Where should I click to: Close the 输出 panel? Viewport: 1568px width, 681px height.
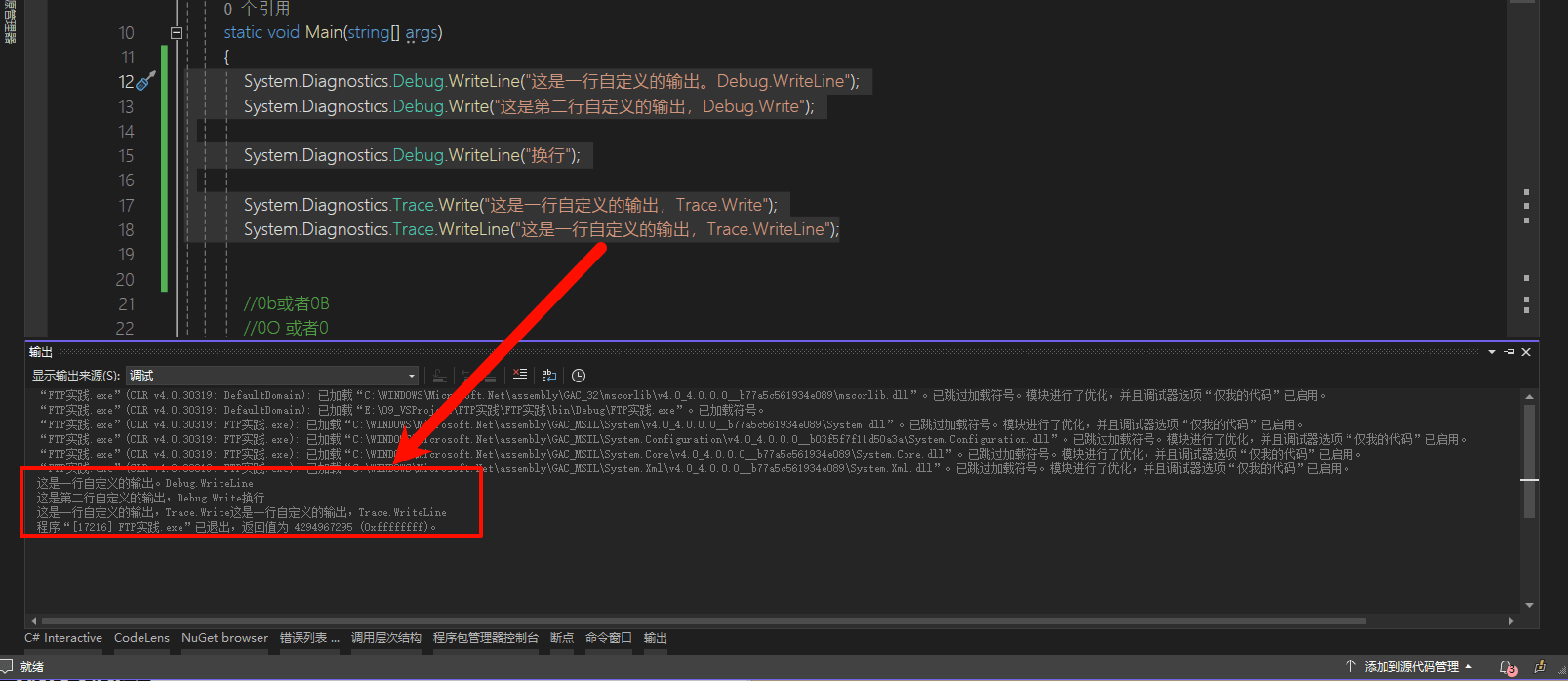[1527, 352]
